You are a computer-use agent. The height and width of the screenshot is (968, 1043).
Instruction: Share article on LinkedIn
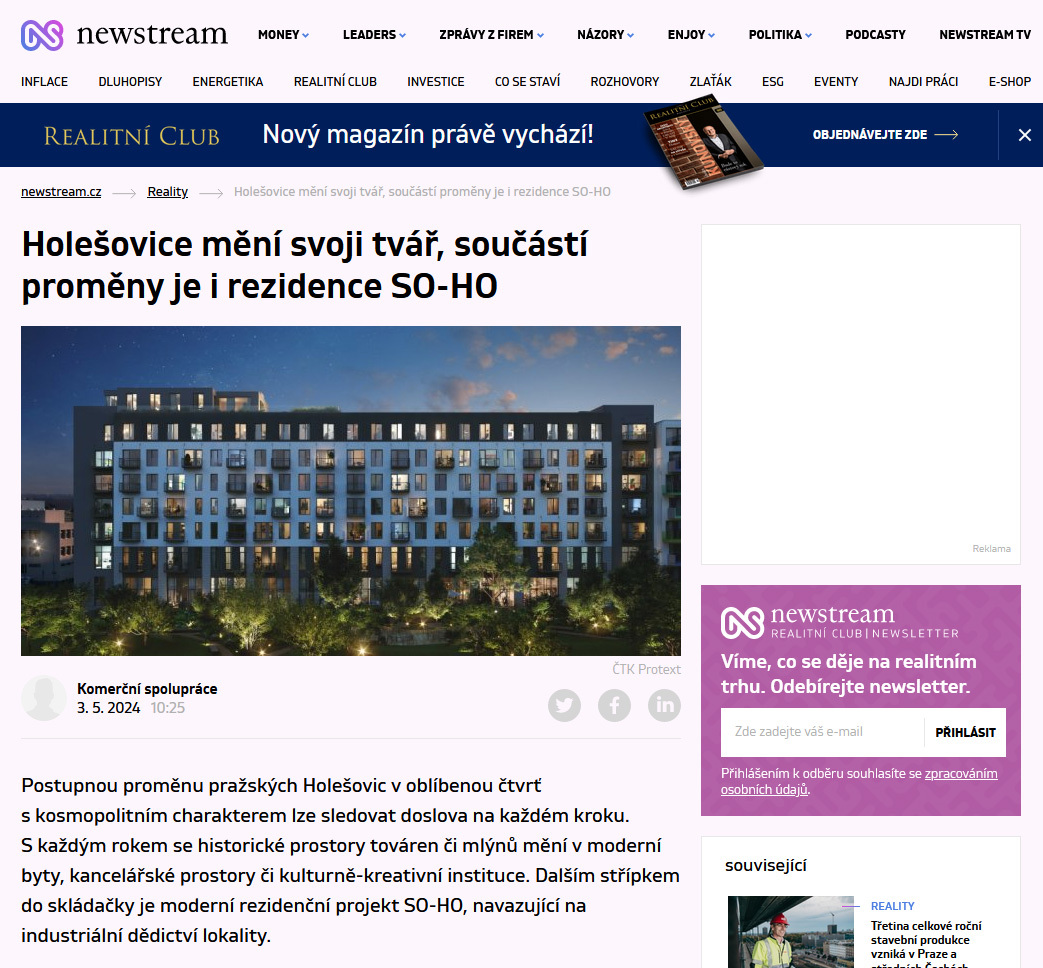click(665, 705)
